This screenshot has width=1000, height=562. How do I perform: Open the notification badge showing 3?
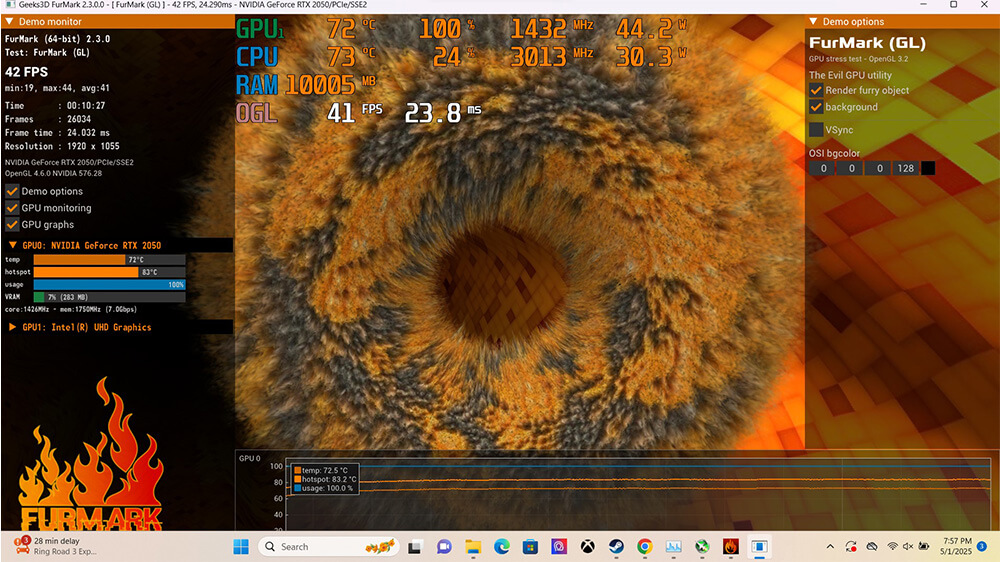pos(982,546)
